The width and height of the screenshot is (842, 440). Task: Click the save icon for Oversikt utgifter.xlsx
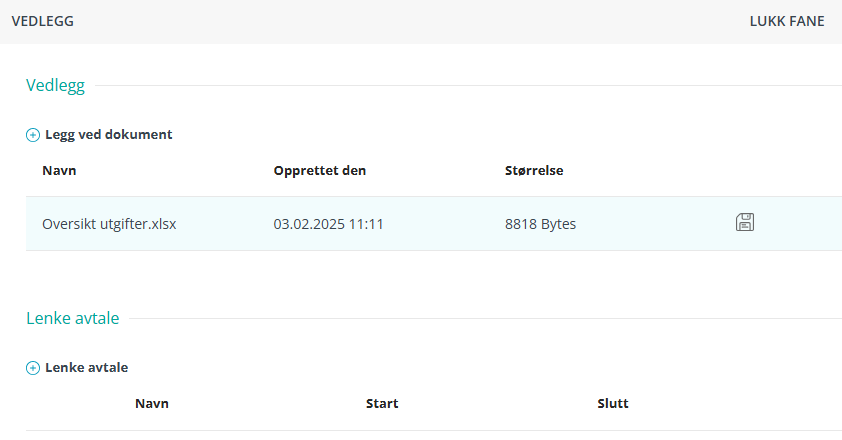point(744,222)
